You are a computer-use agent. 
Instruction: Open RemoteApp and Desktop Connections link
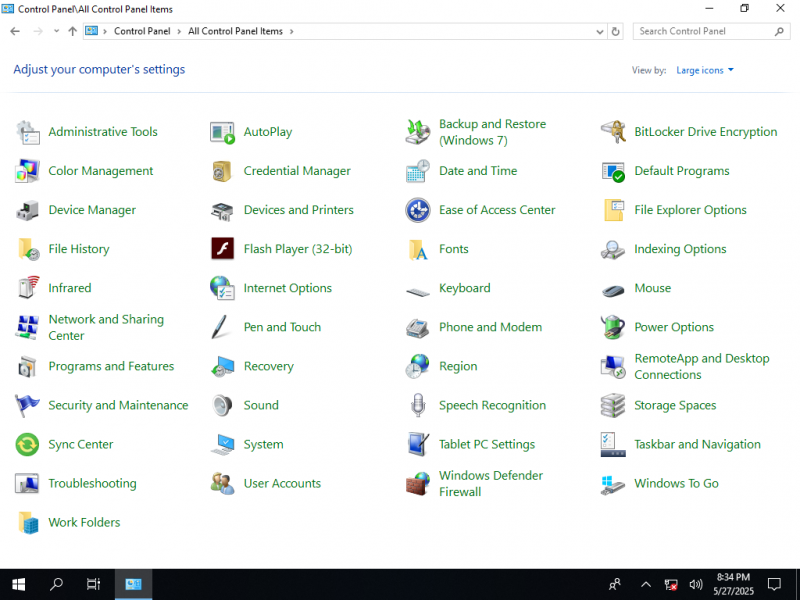click(x=702, y=366)
